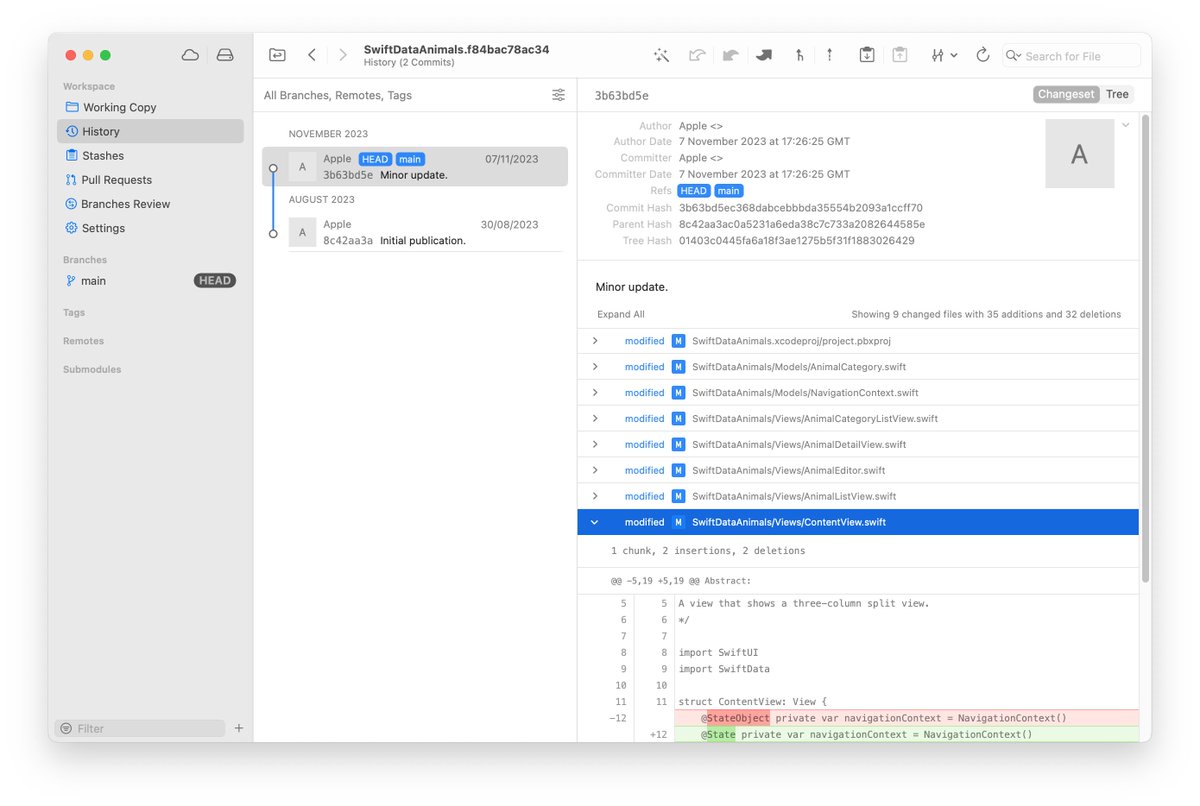
Task: Open Branches Review in sidebar
Action: click(150, 204)
